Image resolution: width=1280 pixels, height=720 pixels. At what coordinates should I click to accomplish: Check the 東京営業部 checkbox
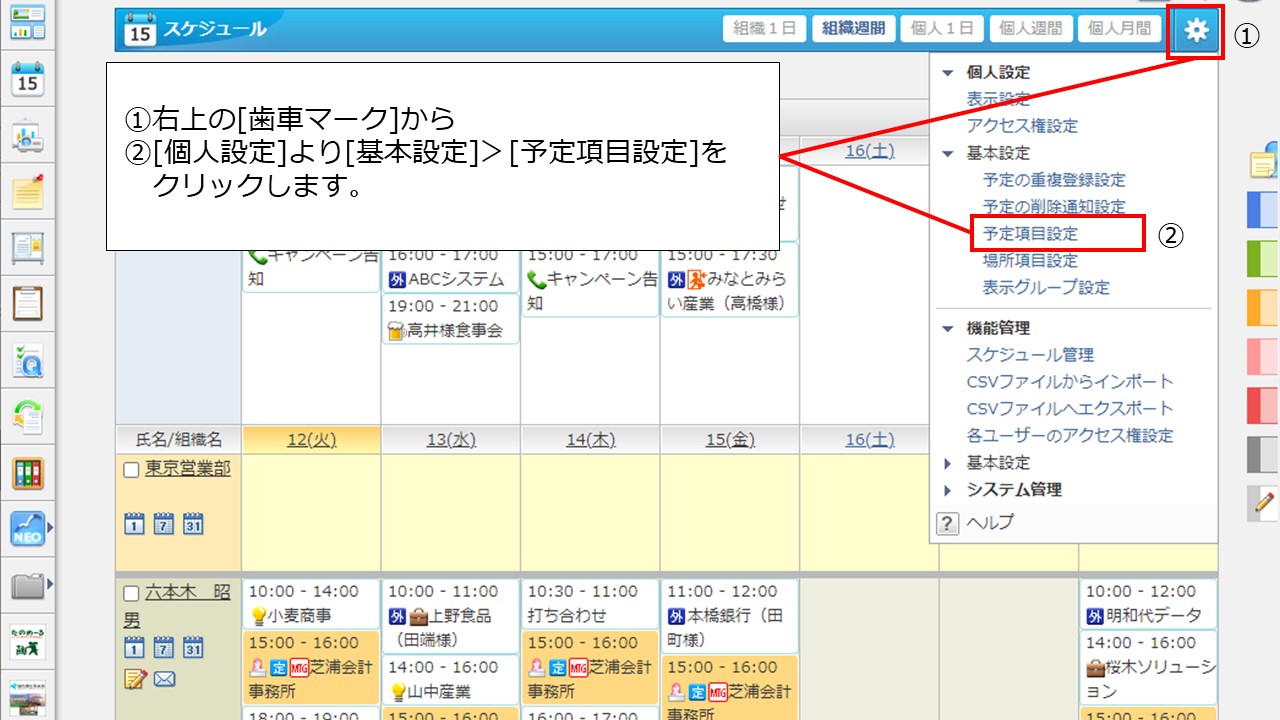[132, 470]
